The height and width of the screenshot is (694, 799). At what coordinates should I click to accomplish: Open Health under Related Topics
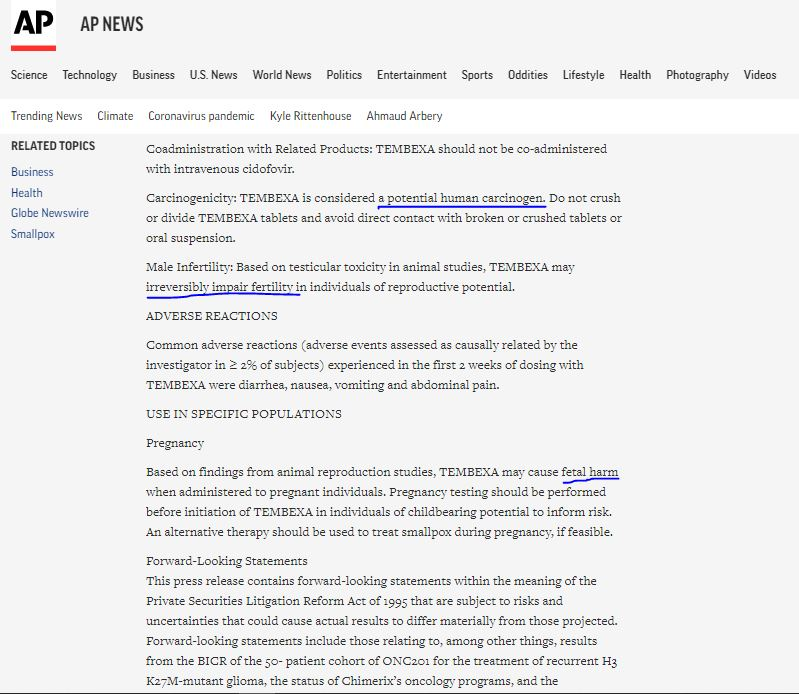[26, 193]
